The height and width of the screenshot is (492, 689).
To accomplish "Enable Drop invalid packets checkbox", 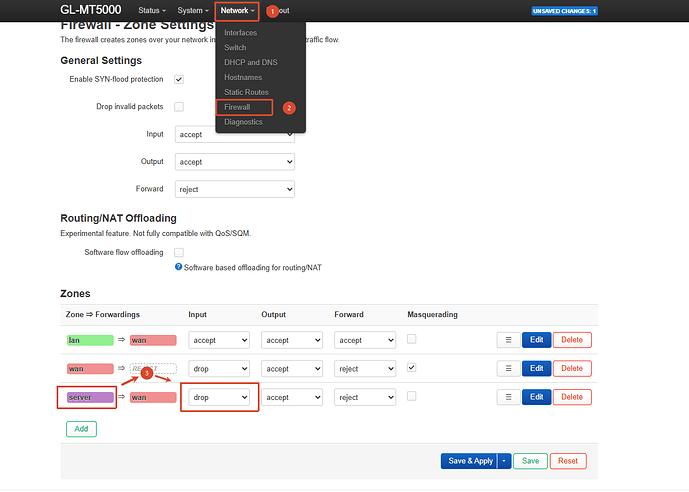I will [179, 107].
